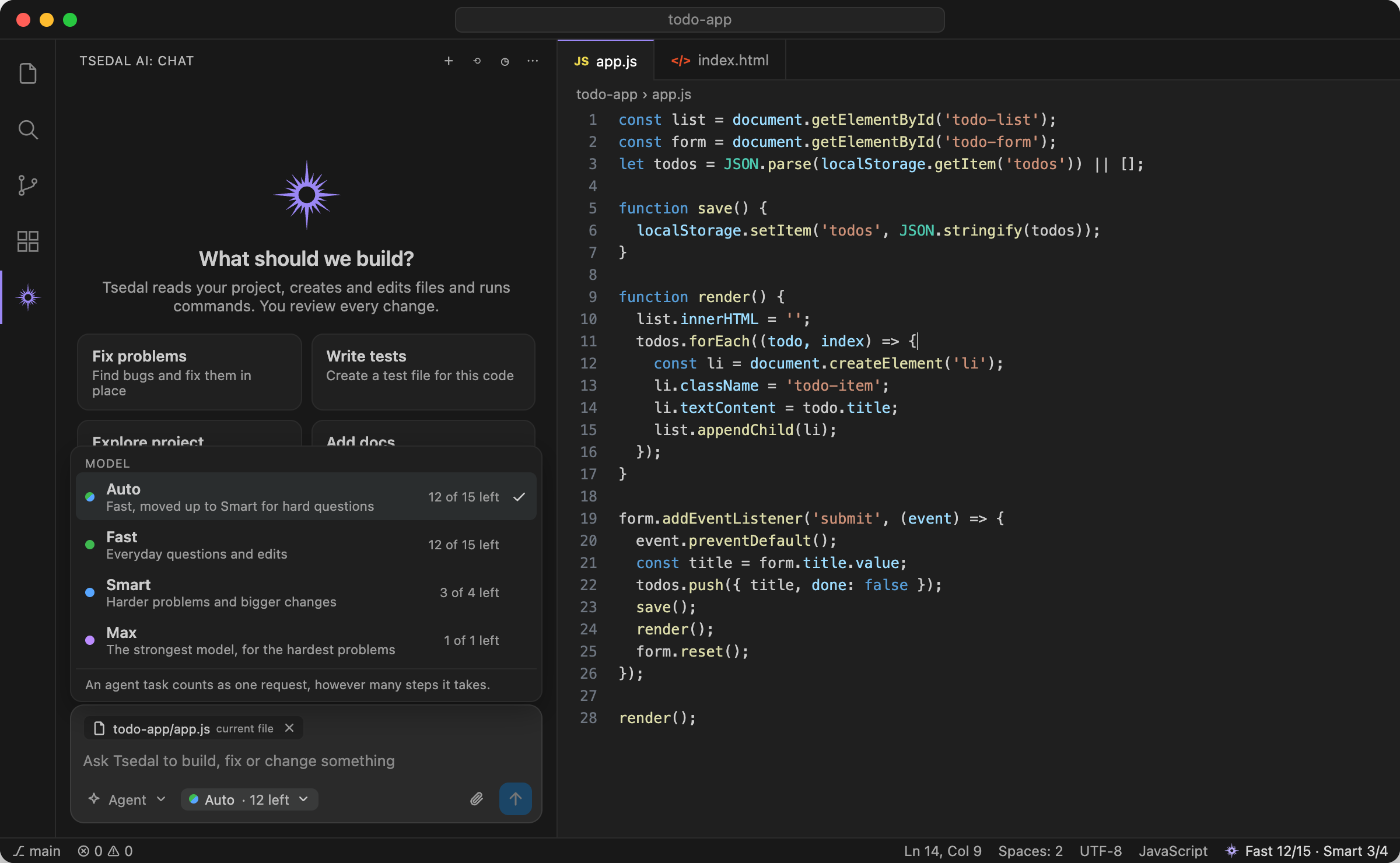Click the UTF-8 encoding status
The width and height of the screenshot is (1400, 863).
1100,851
